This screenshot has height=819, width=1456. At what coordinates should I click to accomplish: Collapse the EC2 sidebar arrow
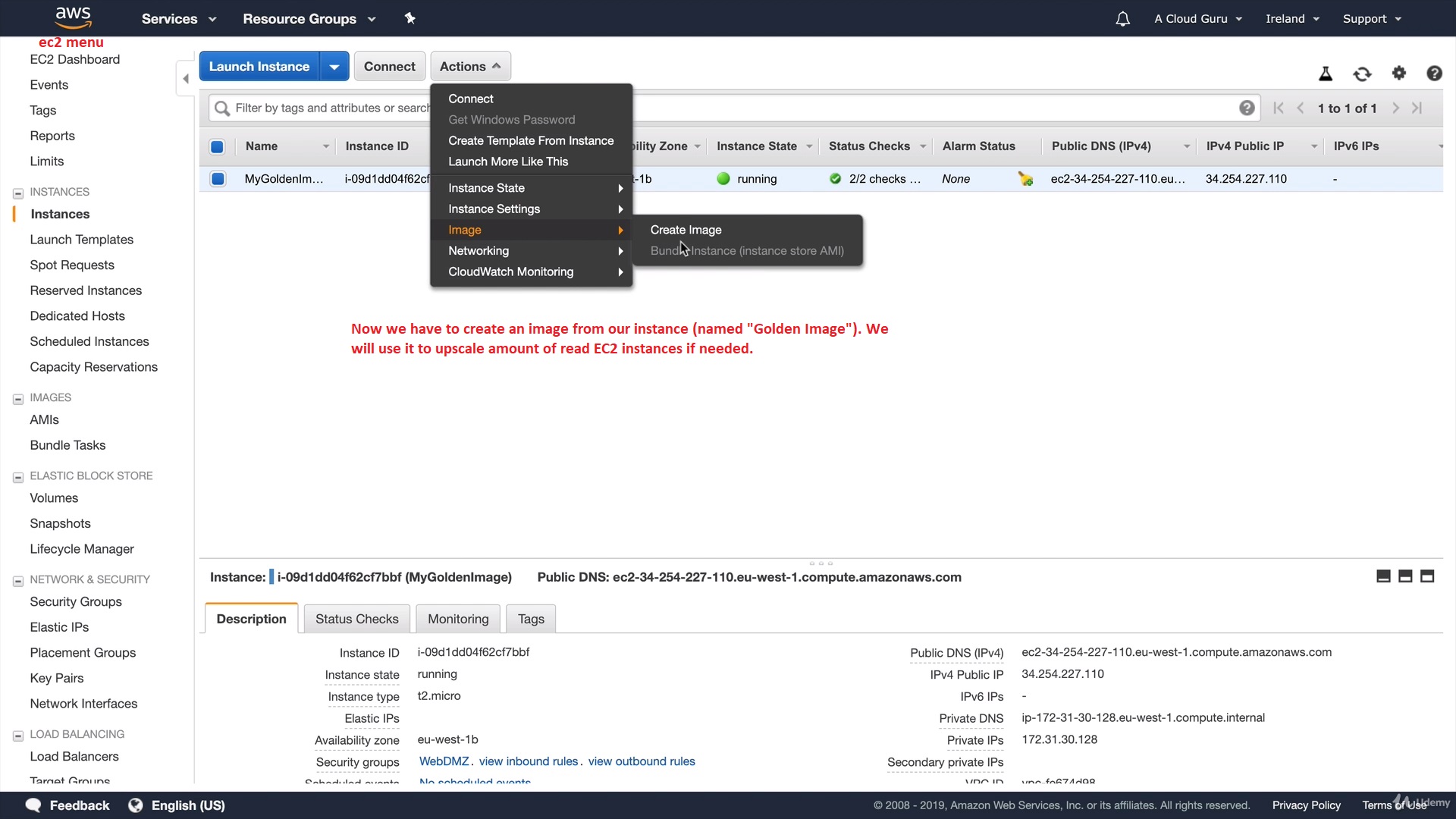point(185,79)
